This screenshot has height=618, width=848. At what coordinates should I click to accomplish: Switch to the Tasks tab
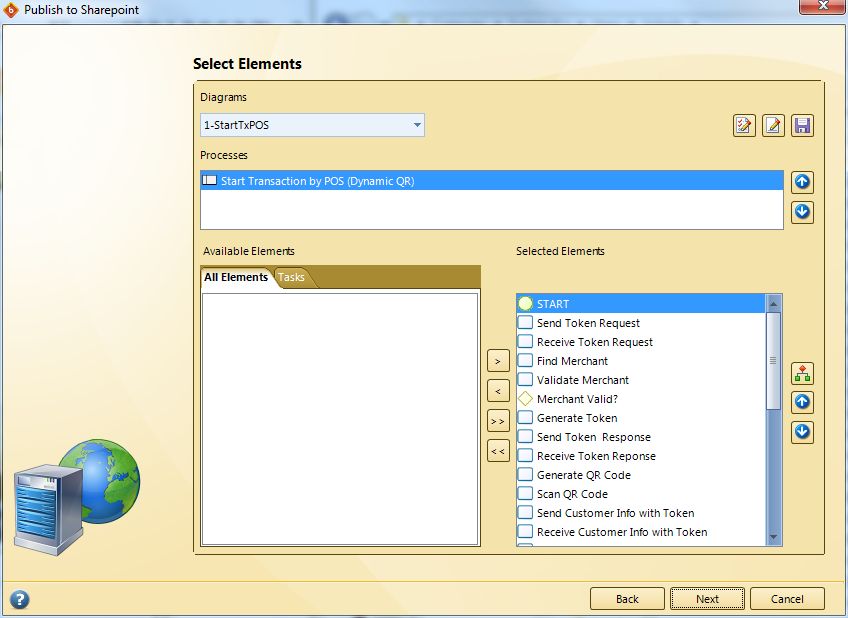click(x=292, y=277)
